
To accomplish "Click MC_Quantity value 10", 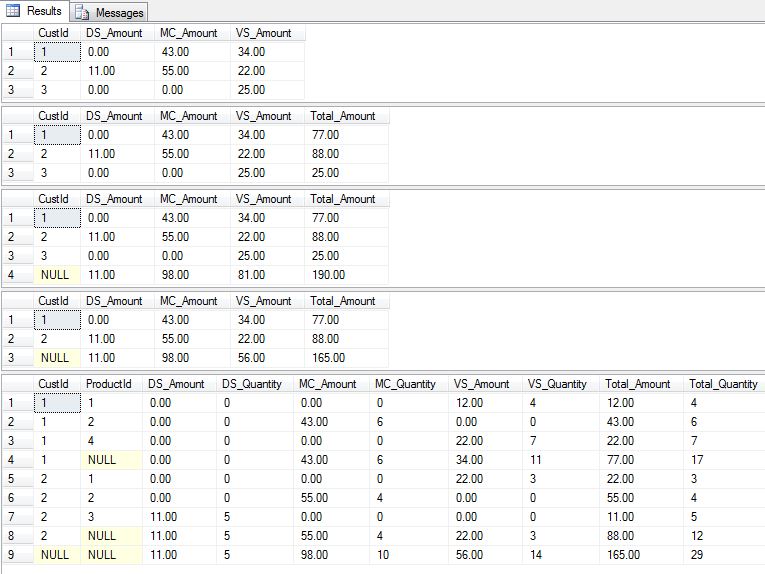I will 409,554.
